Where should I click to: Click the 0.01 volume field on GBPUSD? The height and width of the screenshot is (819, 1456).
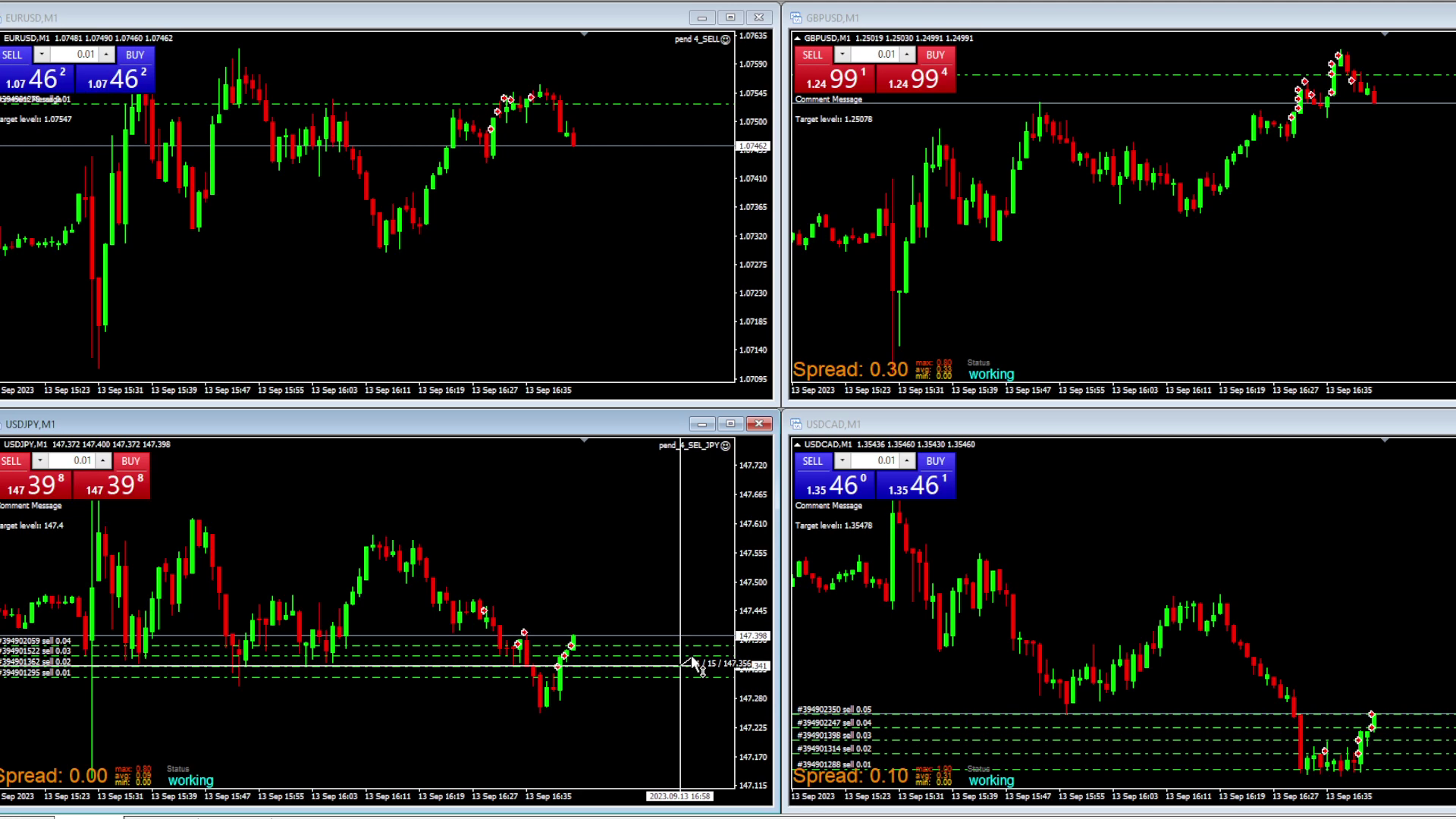[x=875, y=55]
